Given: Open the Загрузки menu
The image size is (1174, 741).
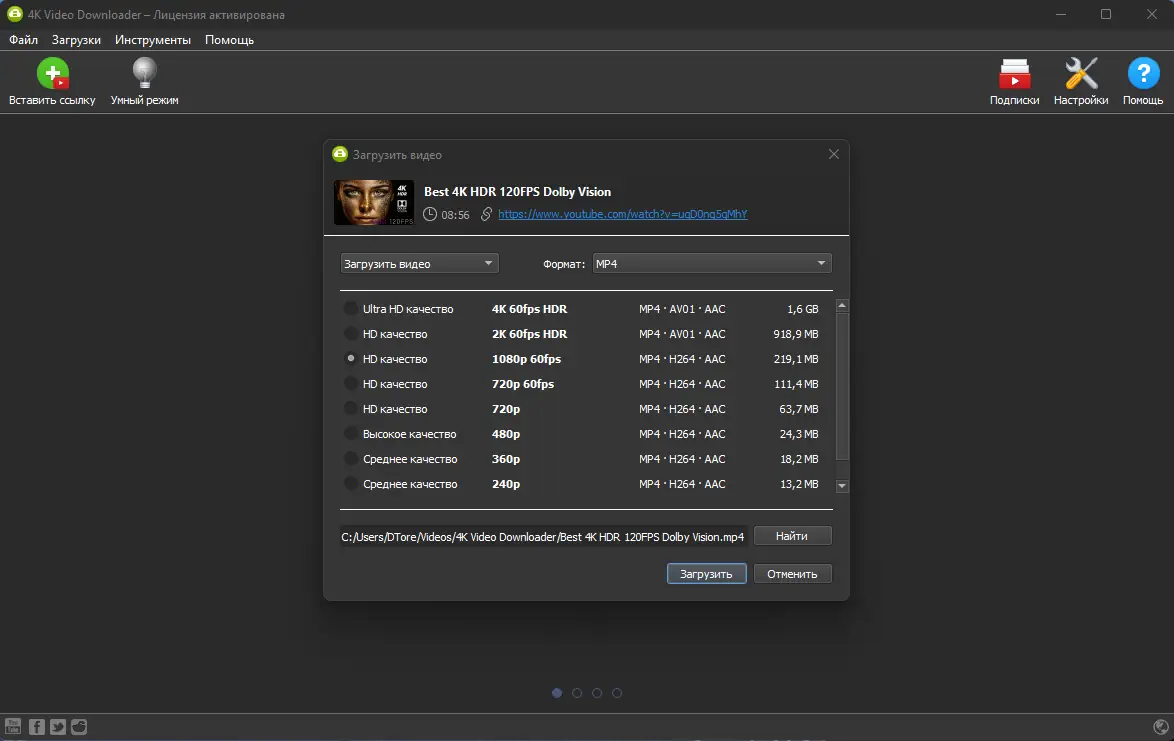Looking at the screenshot, I should pos(76,40).
